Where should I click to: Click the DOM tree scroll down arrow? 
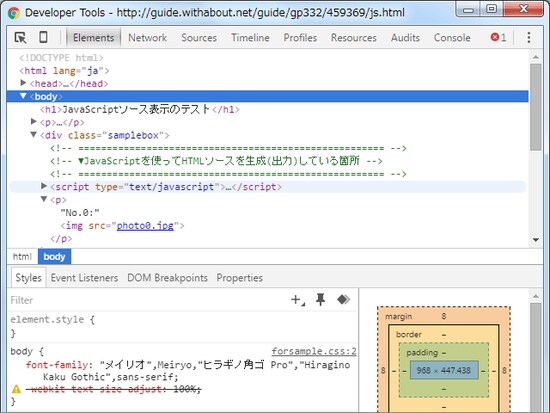click(x=536, y=240)
